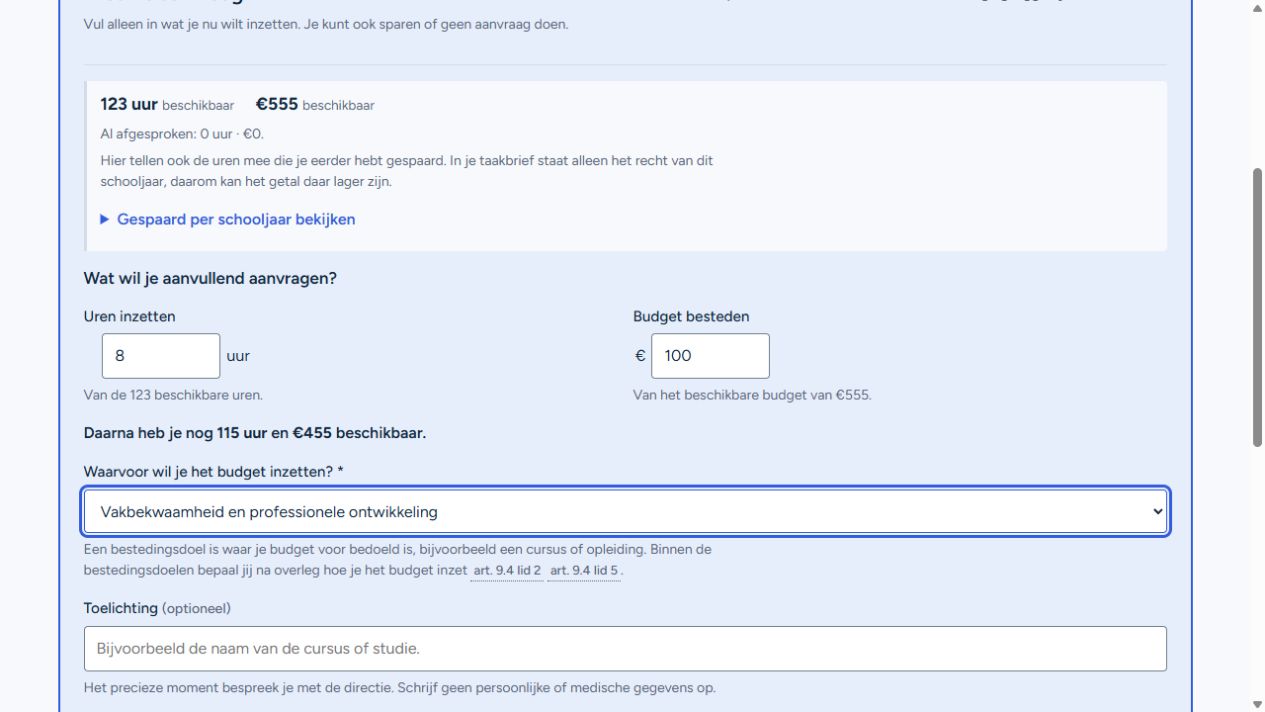Click the 'Uren inzetten' field label
The width and height of the screenshot is (1265, 712).
[130, 316]
